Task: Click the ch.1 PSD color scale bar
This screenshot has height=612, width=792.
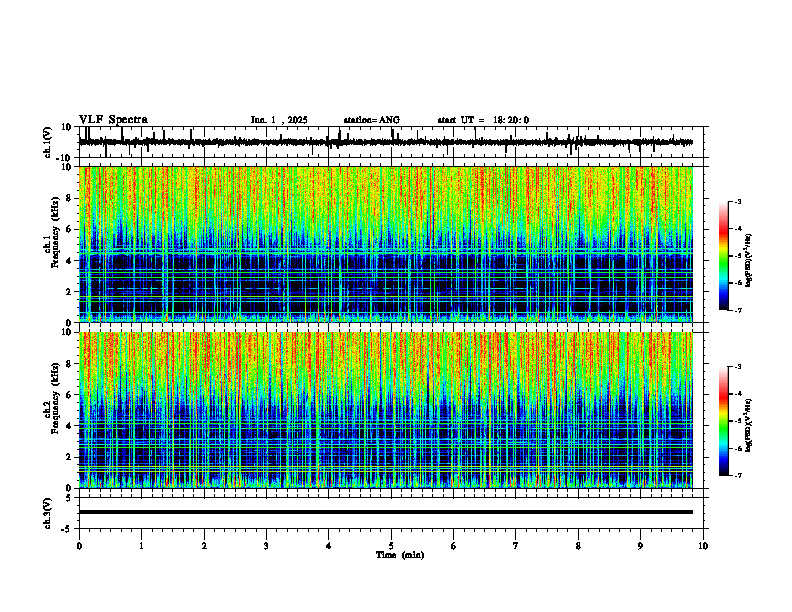Action: 723,256
